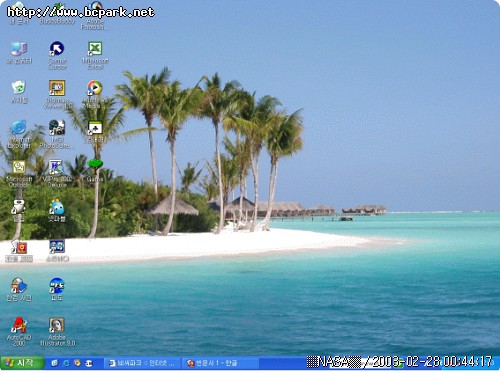
Task: Open the Recycle Bin (휴지통) icon
Action: point(19,92)
